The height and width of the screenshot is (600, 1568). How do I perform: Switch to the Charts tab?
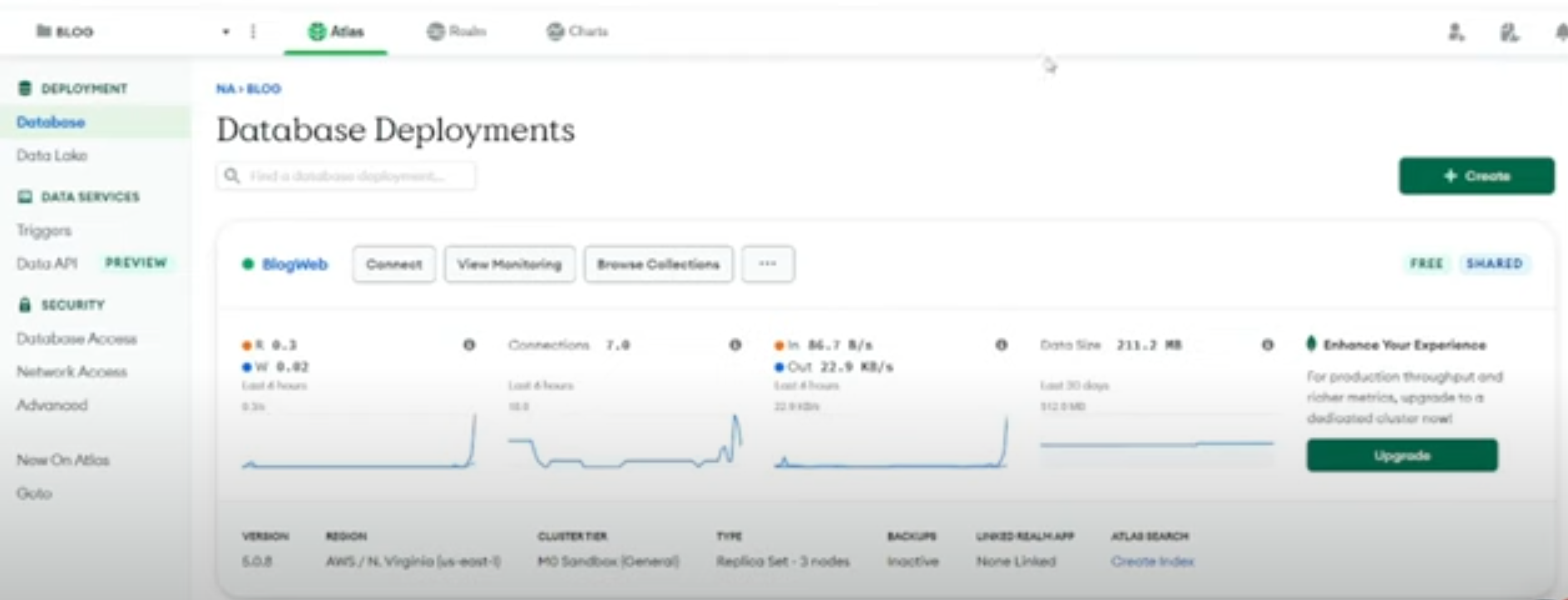click(x=577, y=32)
